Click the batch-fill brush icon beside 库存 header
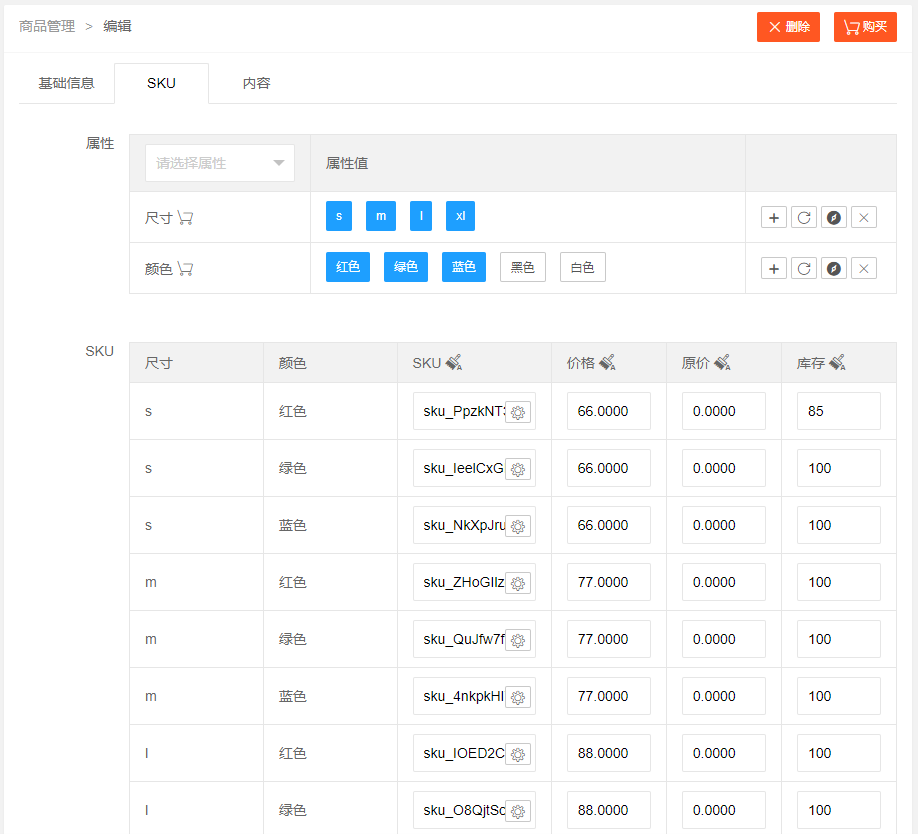 (x=837, y=363)
